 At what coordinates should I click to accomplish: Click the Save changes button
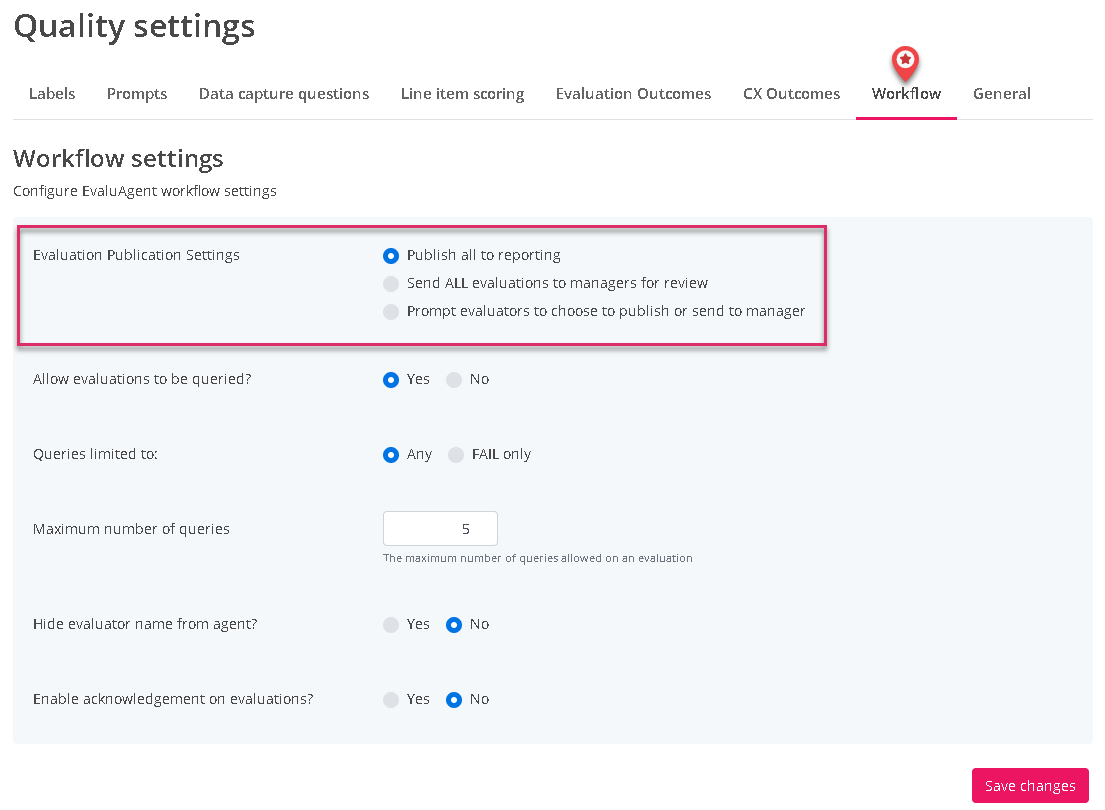click(x=1030, y=786)
